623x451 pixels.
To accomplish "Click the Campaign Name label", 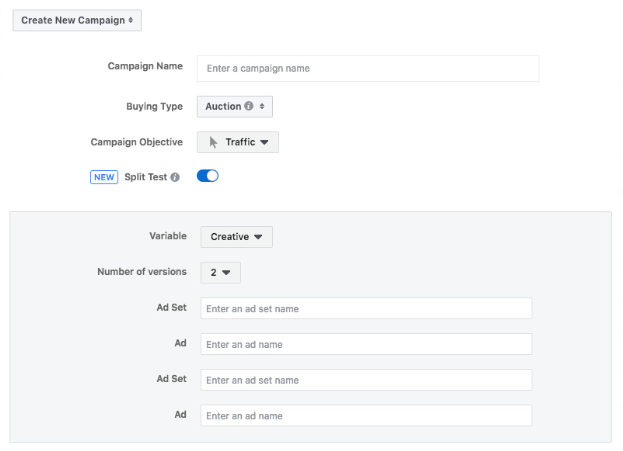I will (x=145, y=66).
